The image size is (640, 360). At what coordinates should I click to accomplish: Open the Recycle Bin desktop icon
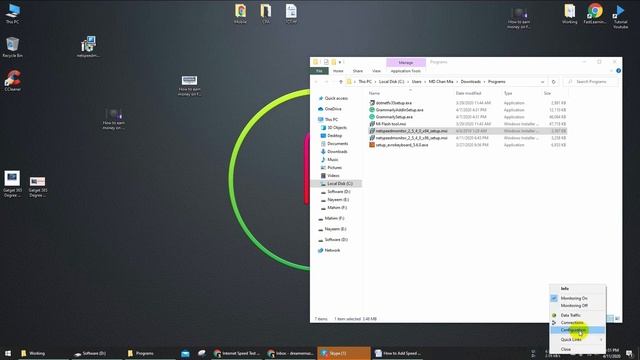pos(13,47)
